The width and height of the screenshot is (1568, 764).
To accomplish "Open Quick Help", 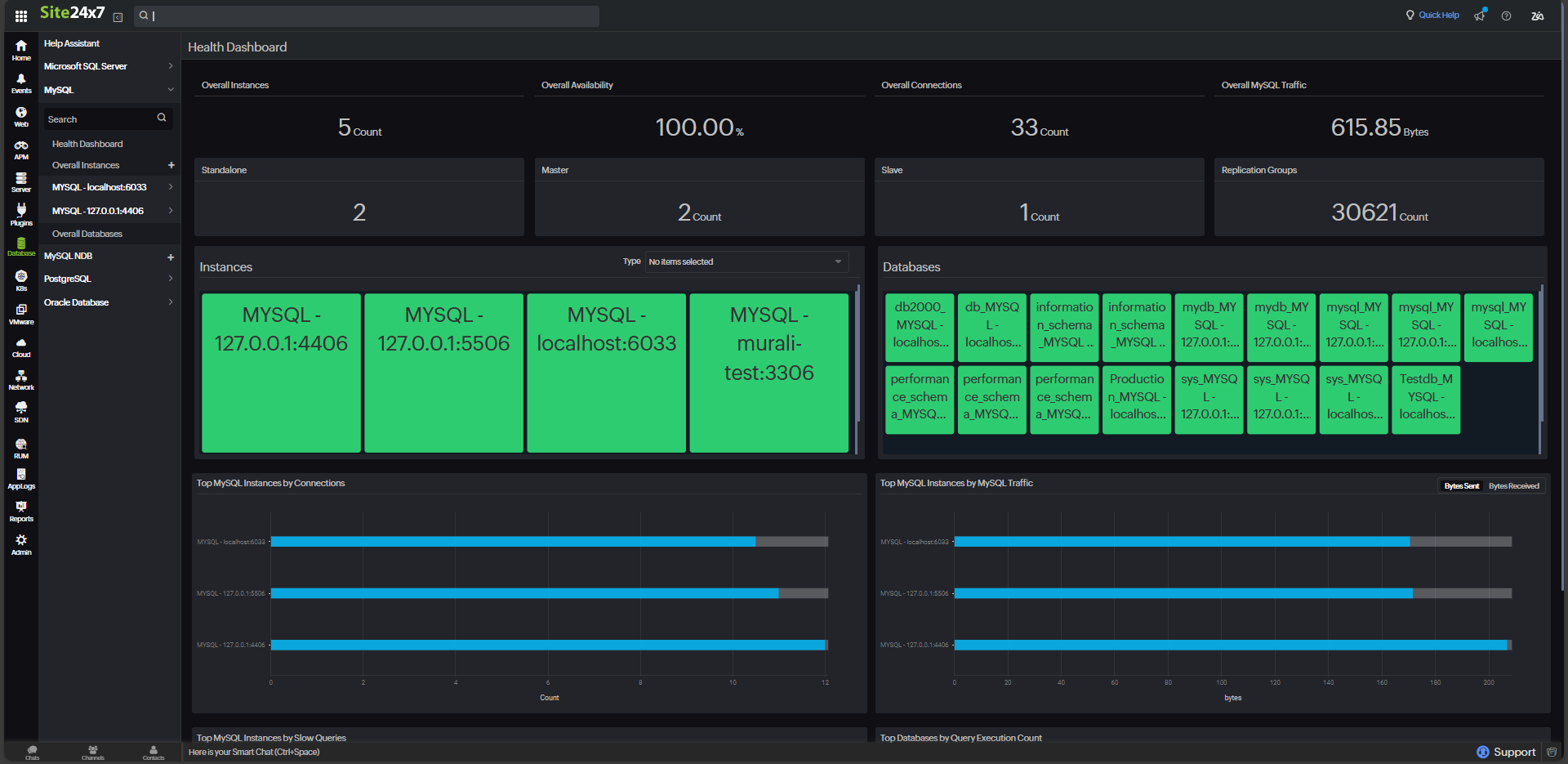I will pyautogui.click(x=1432, y=16).
